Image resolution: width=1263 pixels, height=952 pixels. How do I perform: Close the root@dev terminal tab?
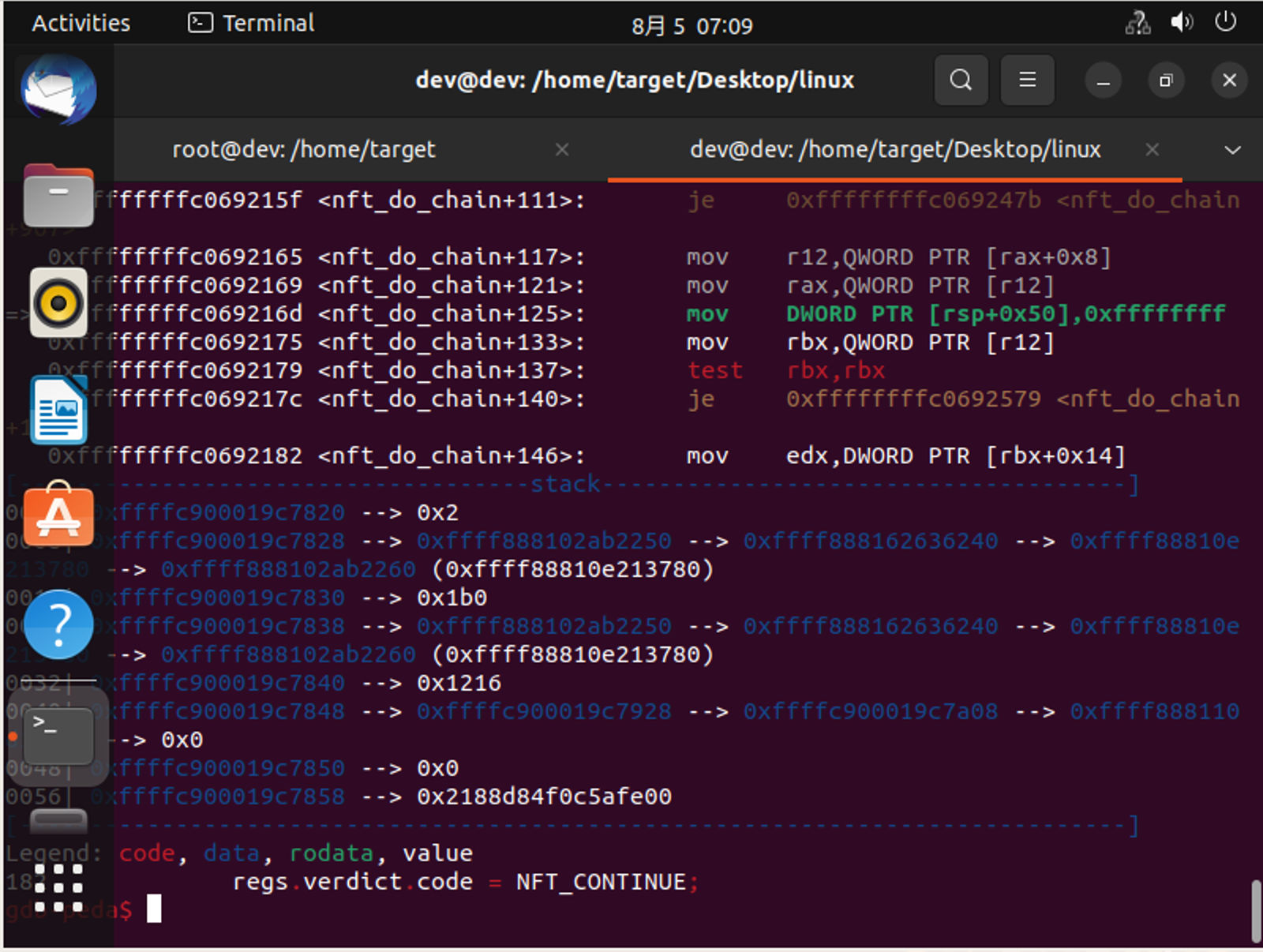click(562, 150)
